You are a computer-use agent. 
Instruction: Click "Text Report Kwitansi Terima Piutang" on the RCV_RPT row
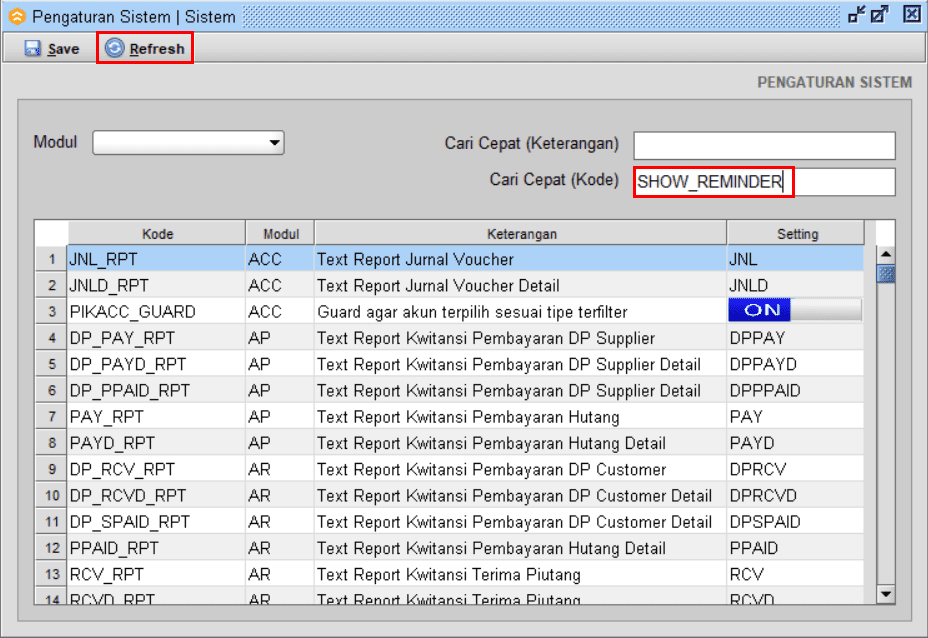449,574
